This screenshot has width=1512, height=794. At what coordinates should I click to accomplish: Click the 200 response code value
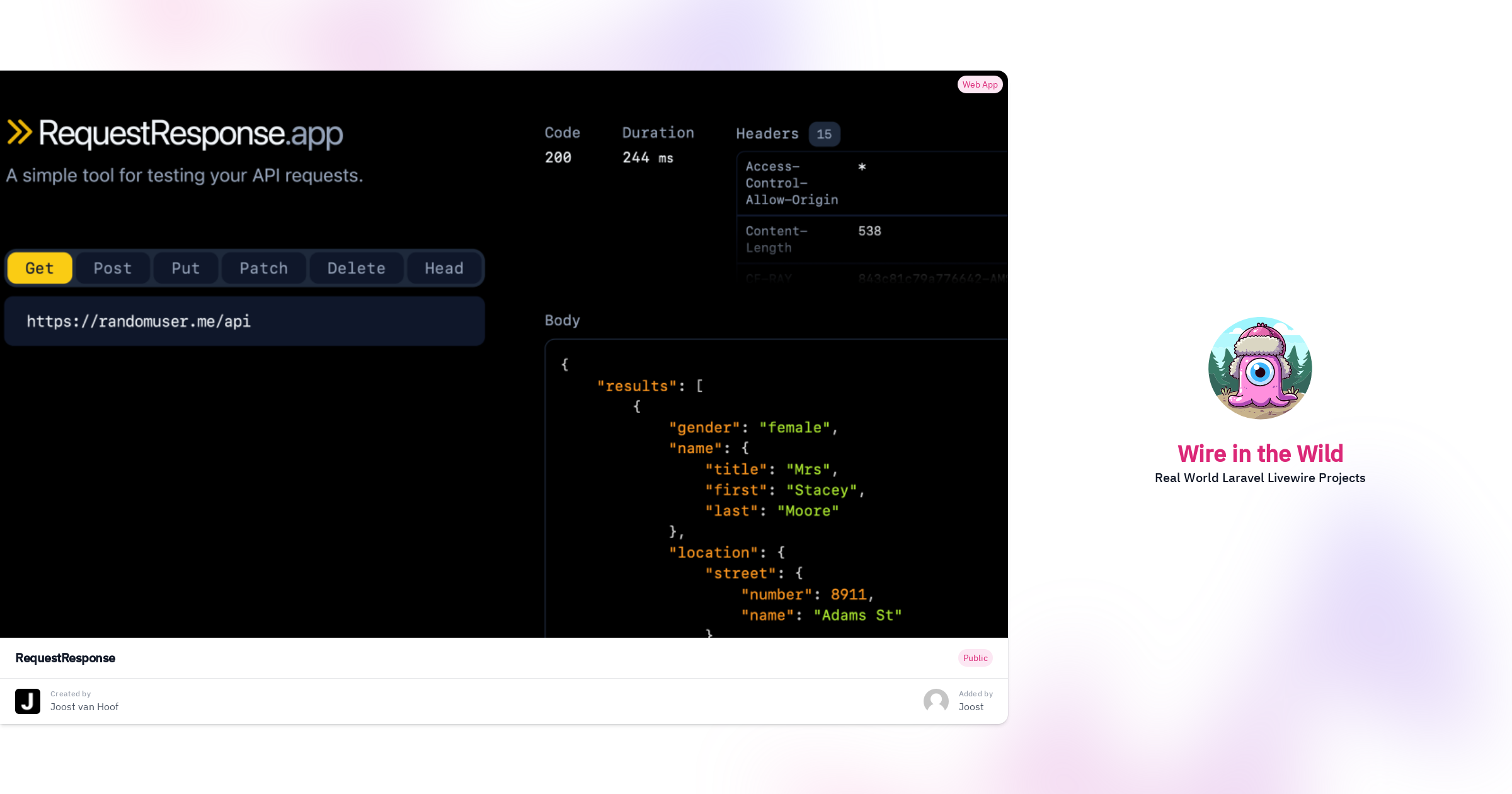click(558, 158)
